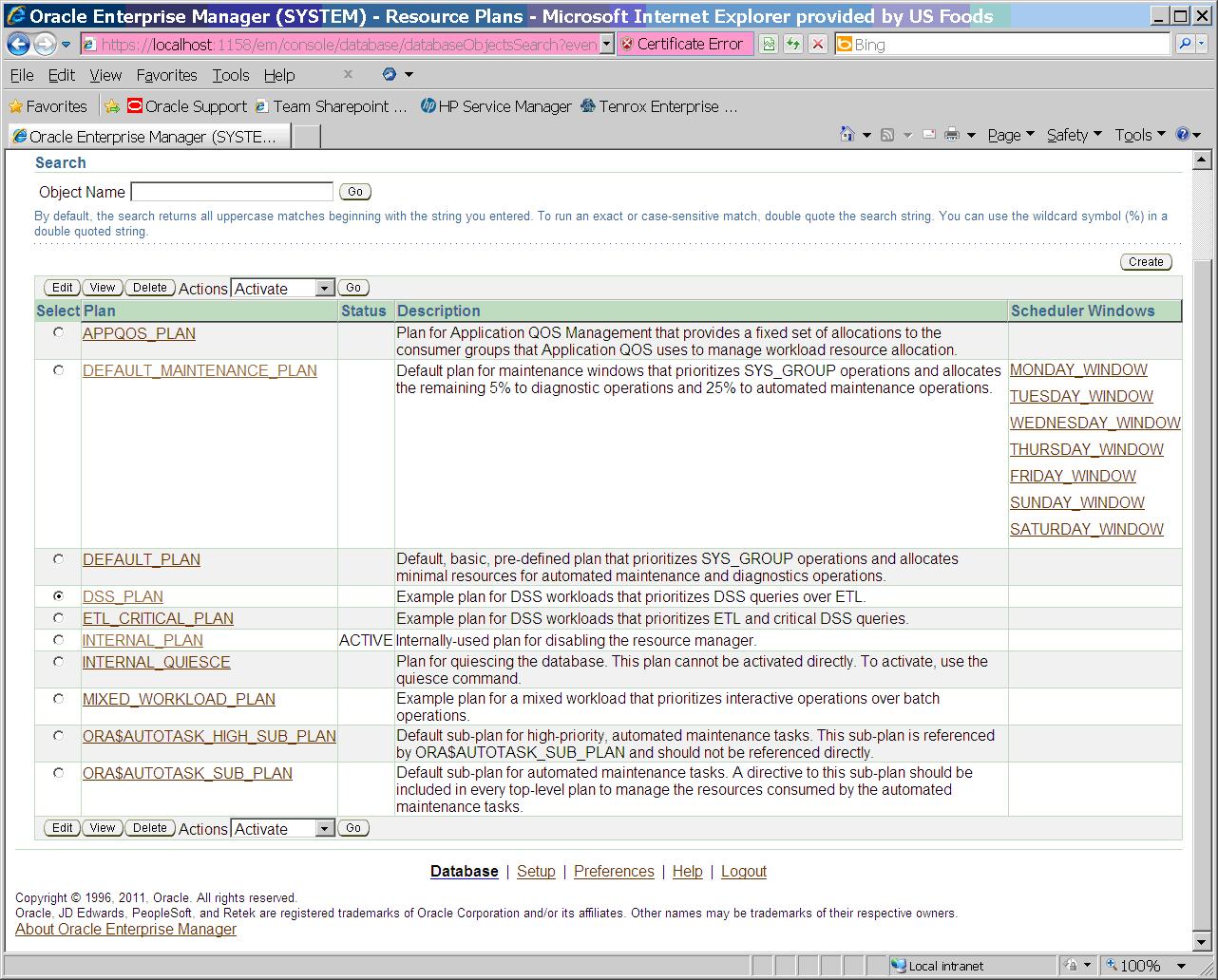
Task: Click the vertical scrollbar down arrow
Action: [x=1203, y=941]
